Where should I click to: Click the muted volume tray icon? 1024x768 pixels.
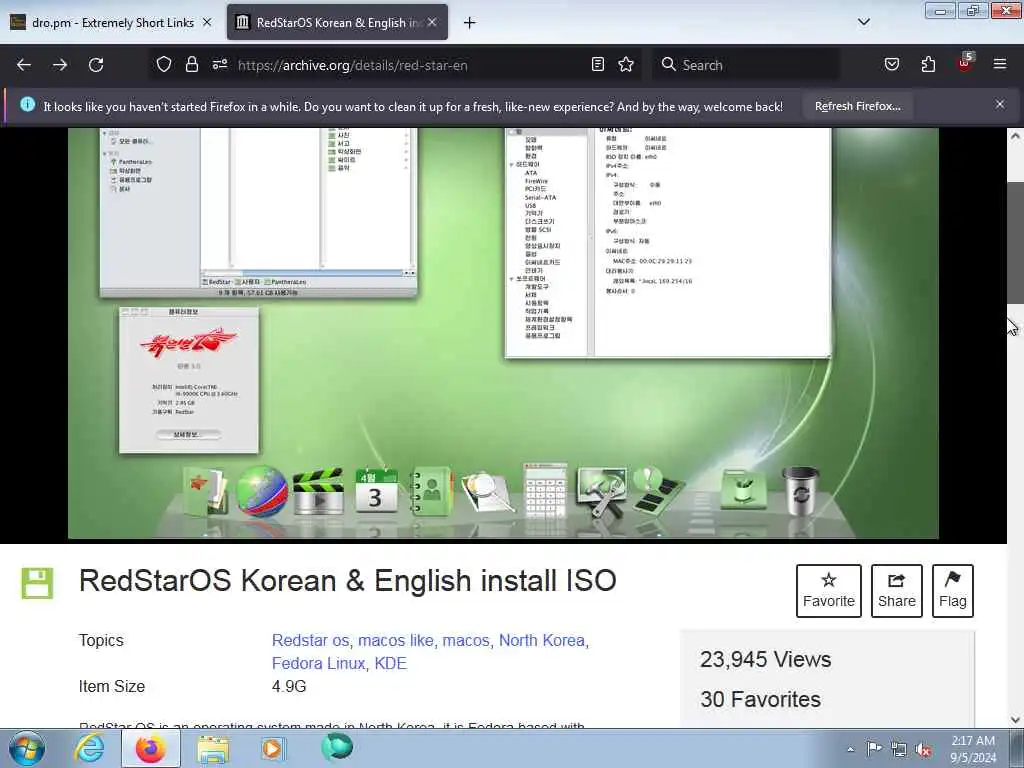click(x=923, y=750)
